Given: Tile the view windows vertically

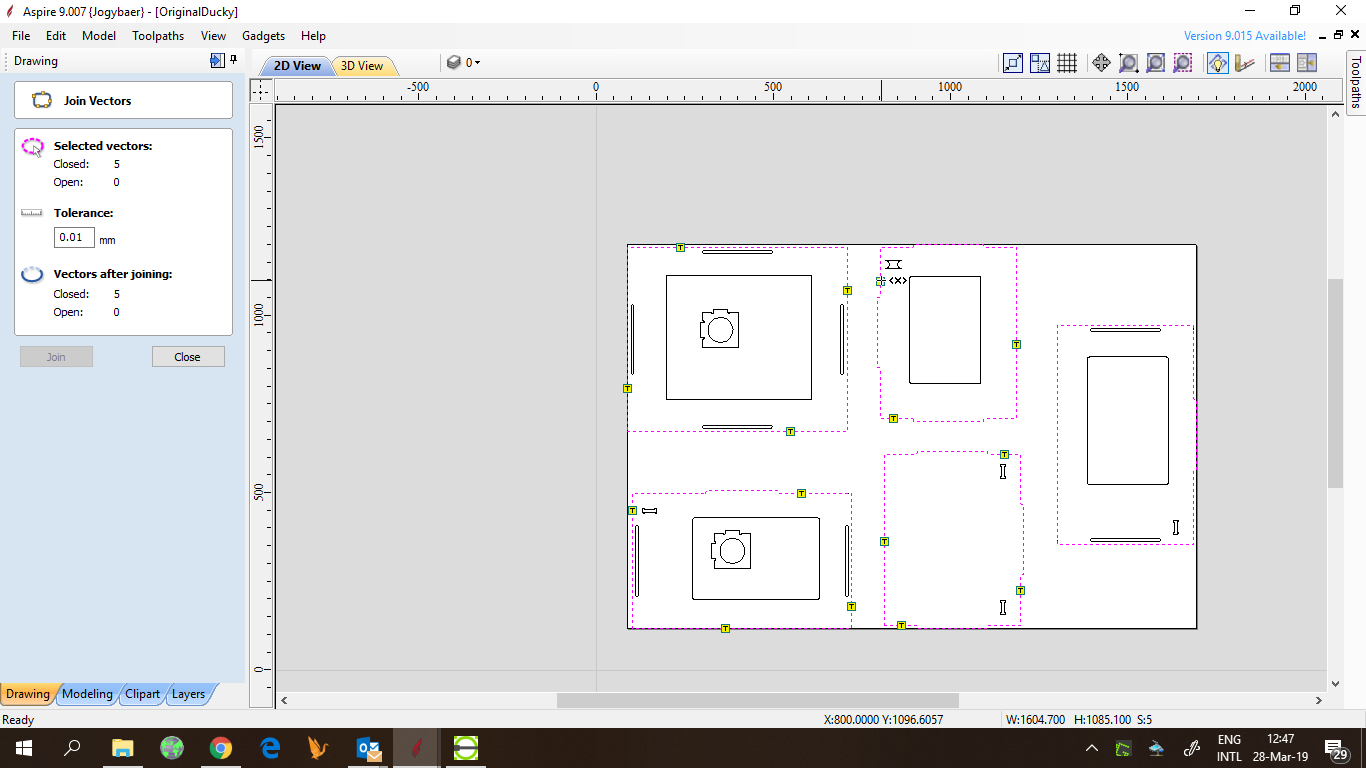Looking at the screenshot, I should (1306, 63).
